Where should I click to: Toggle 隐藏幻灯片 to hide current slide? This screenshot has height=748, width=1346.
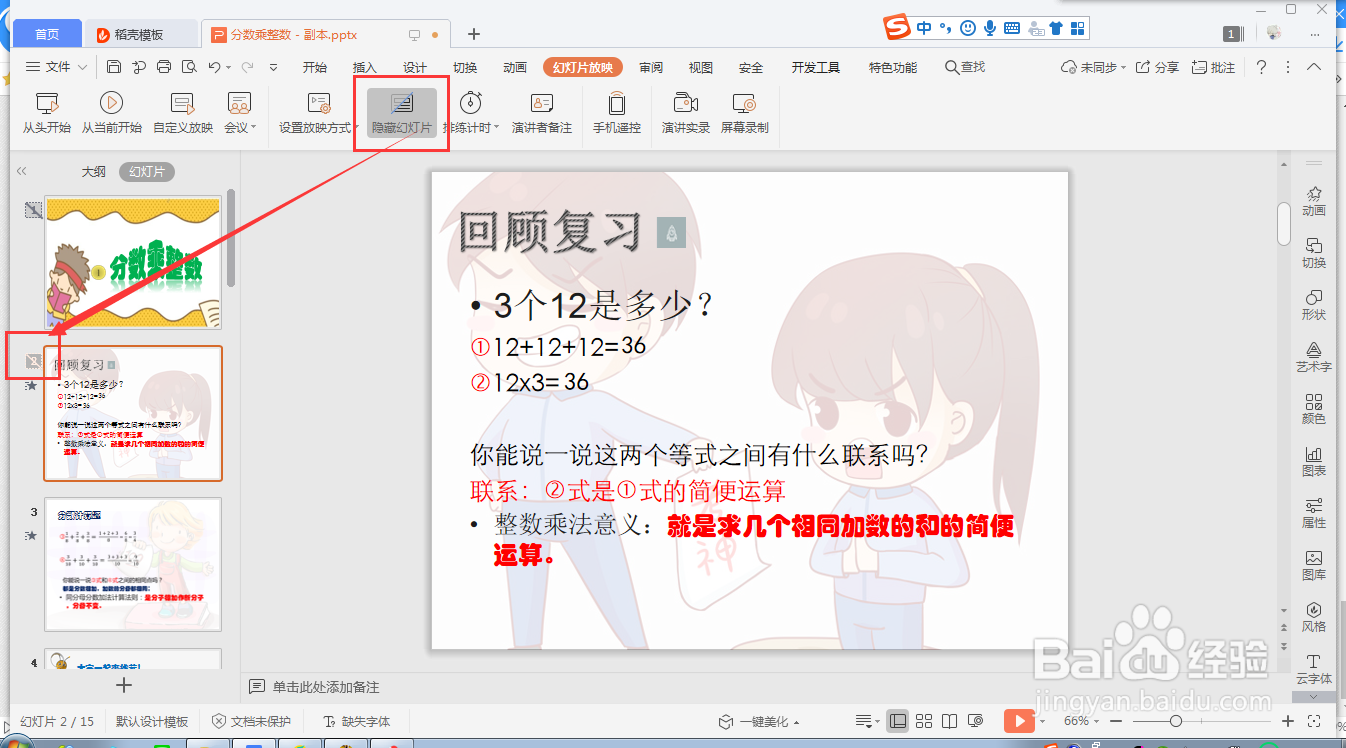(x=401, y=110)
